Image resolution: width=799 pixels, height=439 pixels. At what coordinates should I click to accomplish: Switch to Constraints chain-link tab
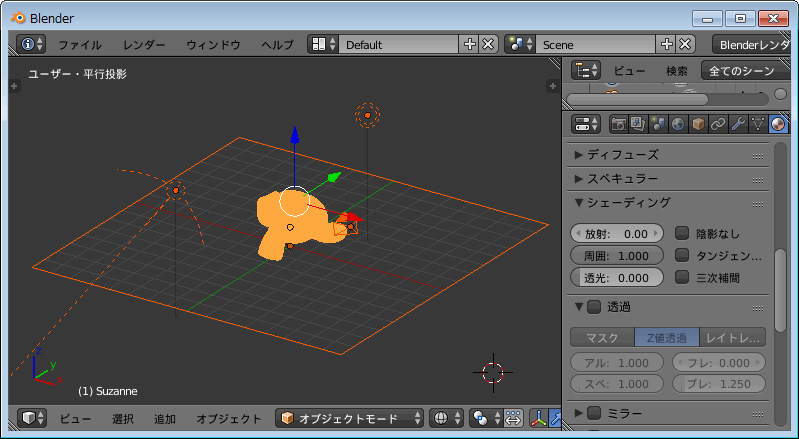pos(718,124)
